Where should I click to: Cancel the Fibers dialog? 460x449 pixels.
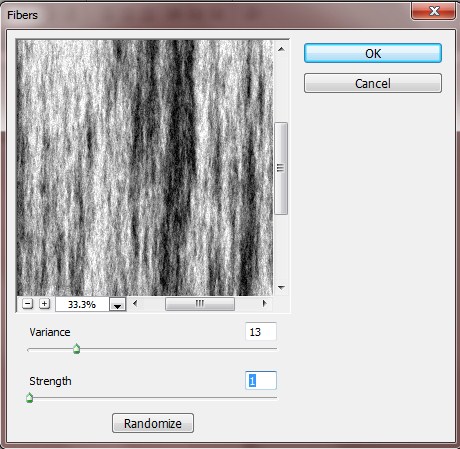[373, 83]
